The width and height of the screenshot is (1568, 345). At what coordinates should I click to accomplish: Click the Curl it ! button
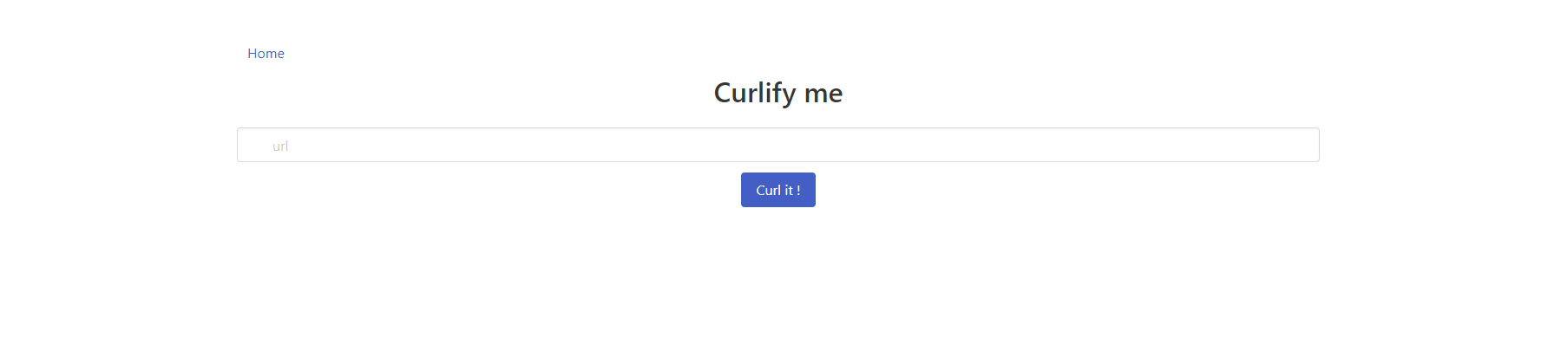777,190
